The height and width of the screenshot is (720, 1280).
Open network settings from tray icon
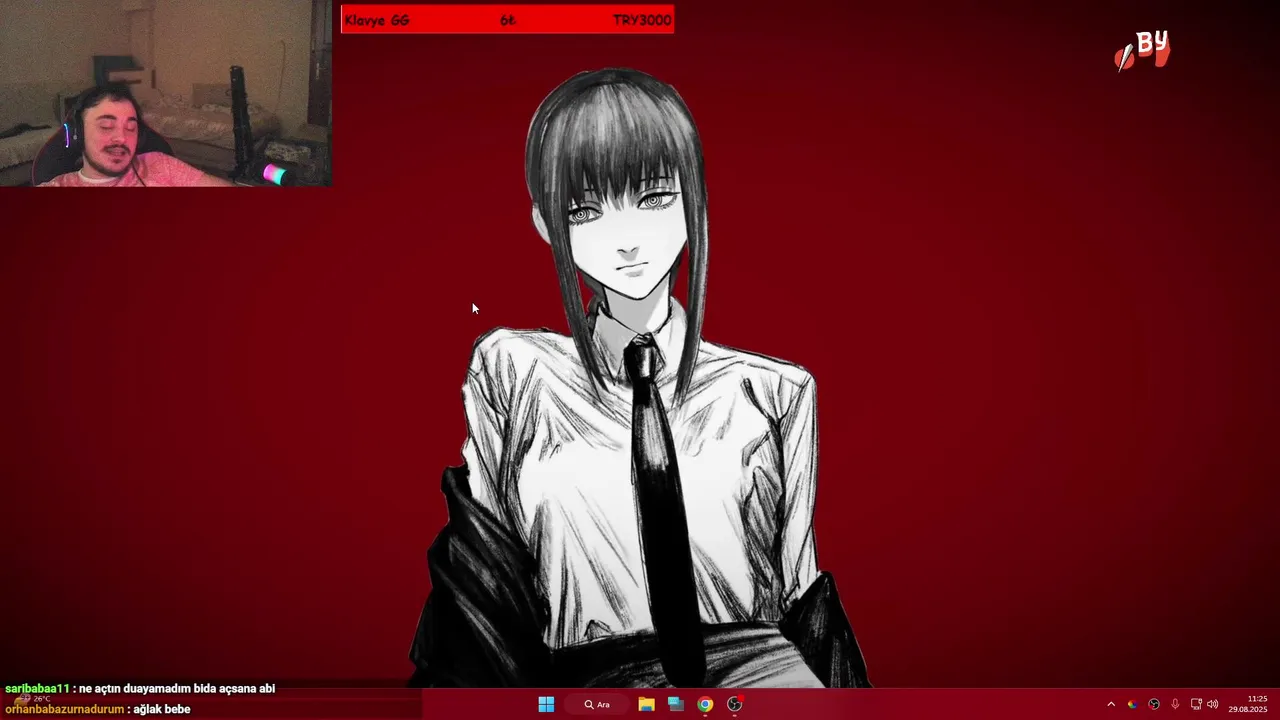pyautogui.click(x=1196, y=704)
